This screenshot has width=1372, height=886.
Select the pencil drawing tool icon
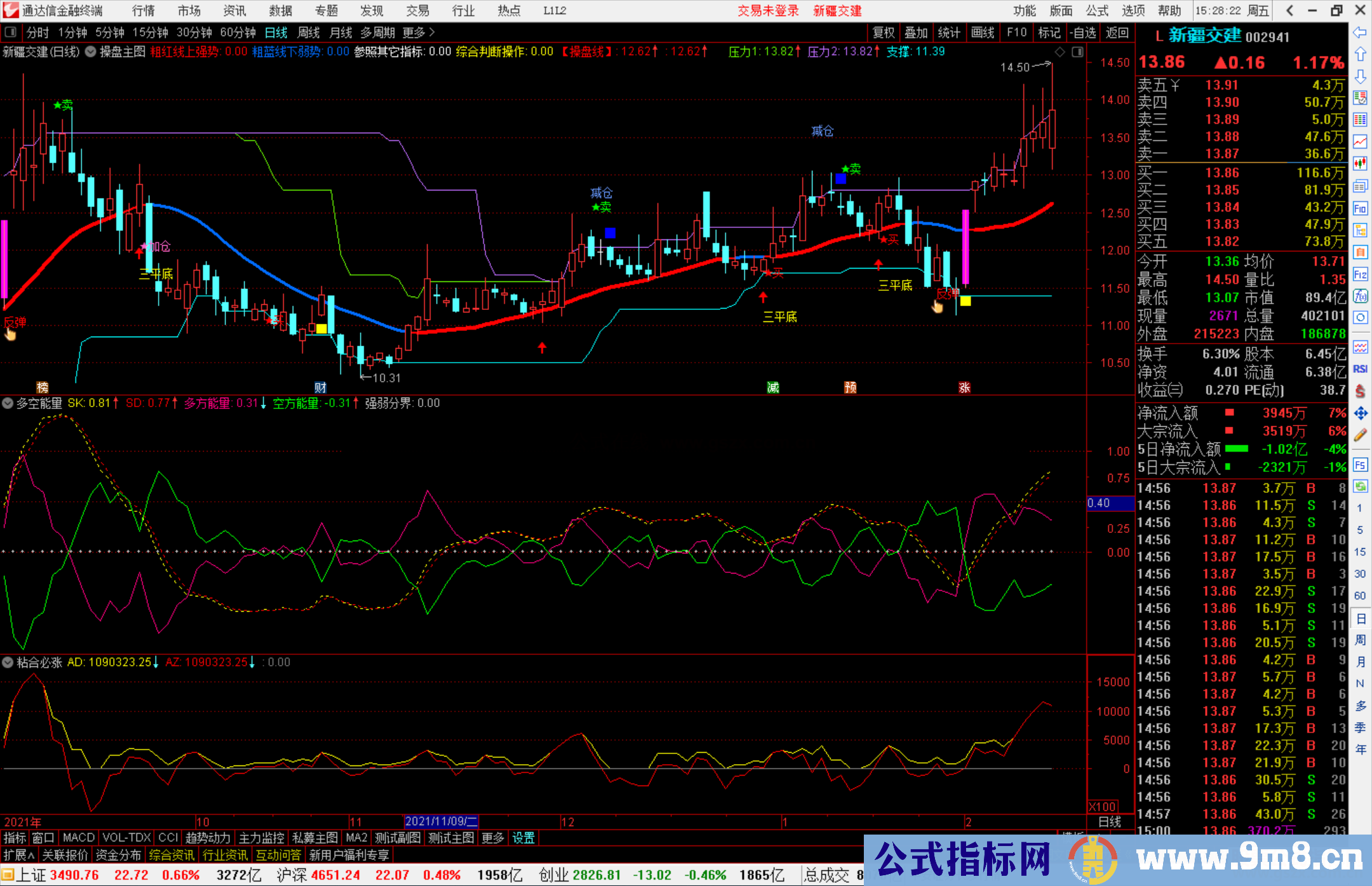coord(1360,436)
